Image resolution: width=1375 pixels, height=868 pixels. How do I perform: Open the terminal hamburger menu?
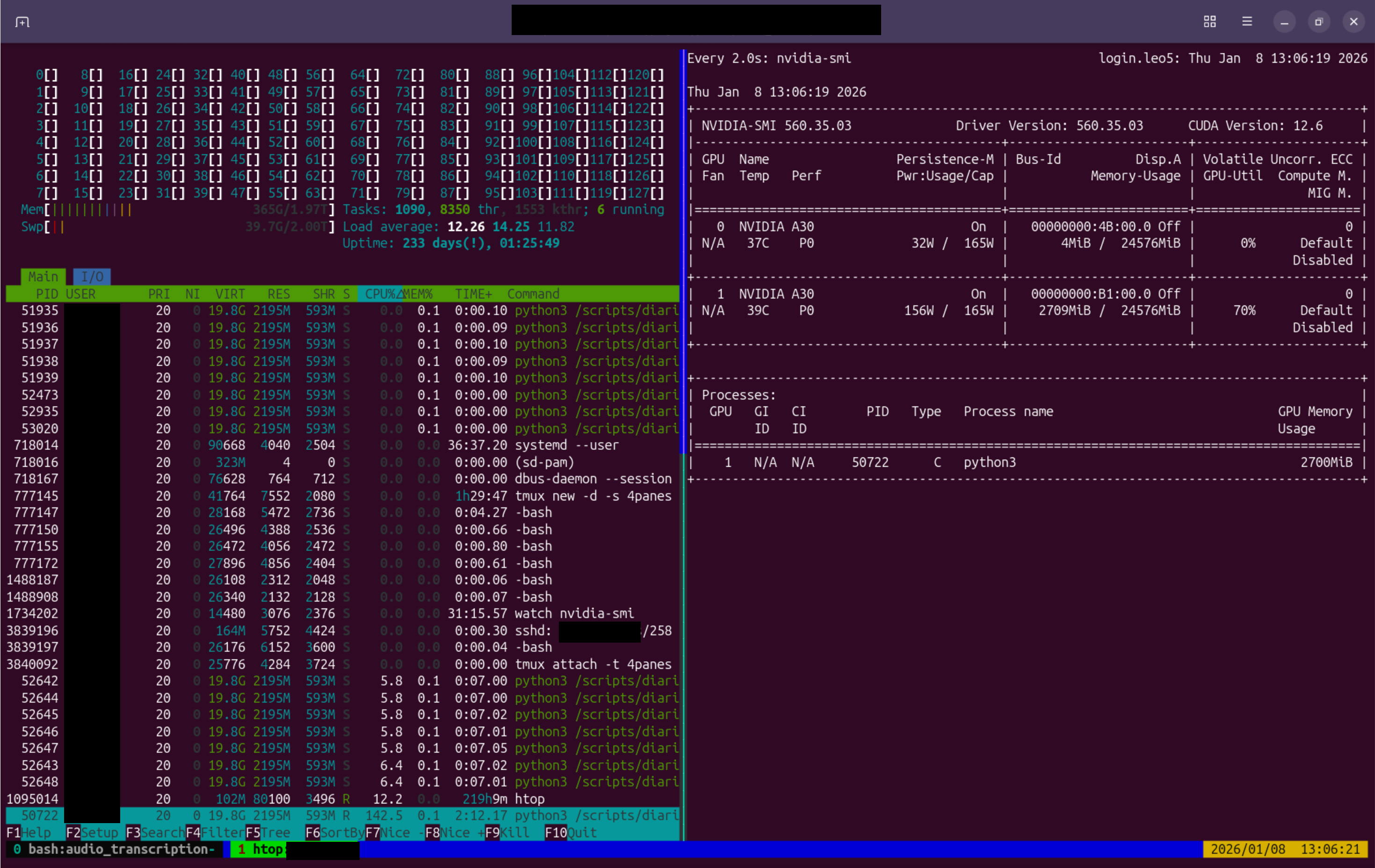tap(1247, 22)
